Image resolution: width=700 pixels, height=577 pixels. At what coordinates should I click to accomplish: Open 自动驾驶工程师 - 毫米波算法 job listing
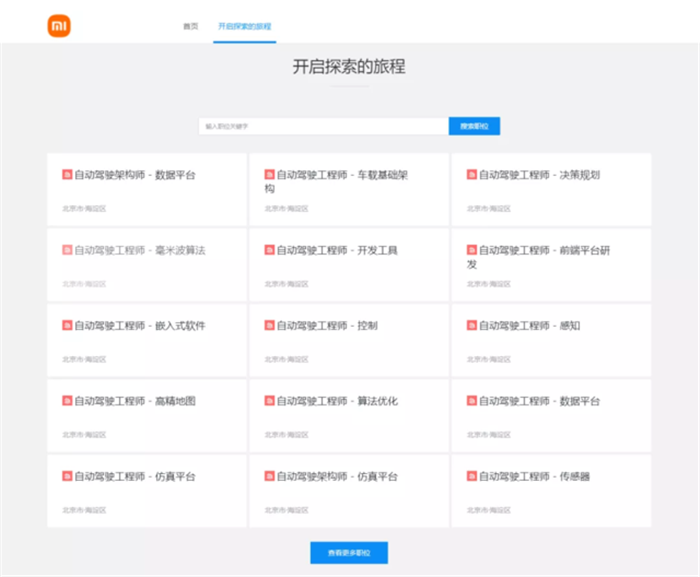[139, 250]
